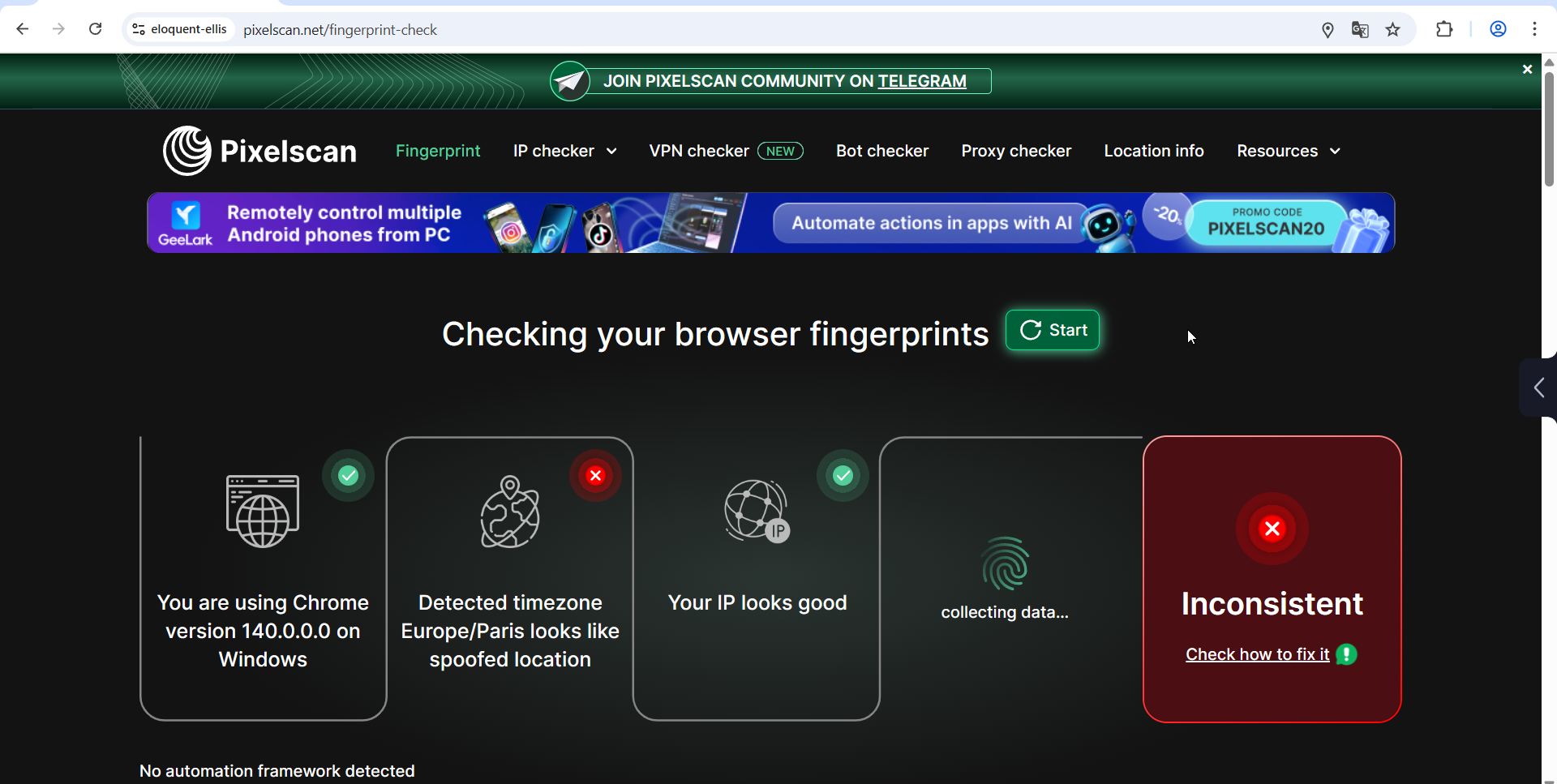Open site info for eloquent-ellis chip
1557x784 pixels.
(179, 29)
